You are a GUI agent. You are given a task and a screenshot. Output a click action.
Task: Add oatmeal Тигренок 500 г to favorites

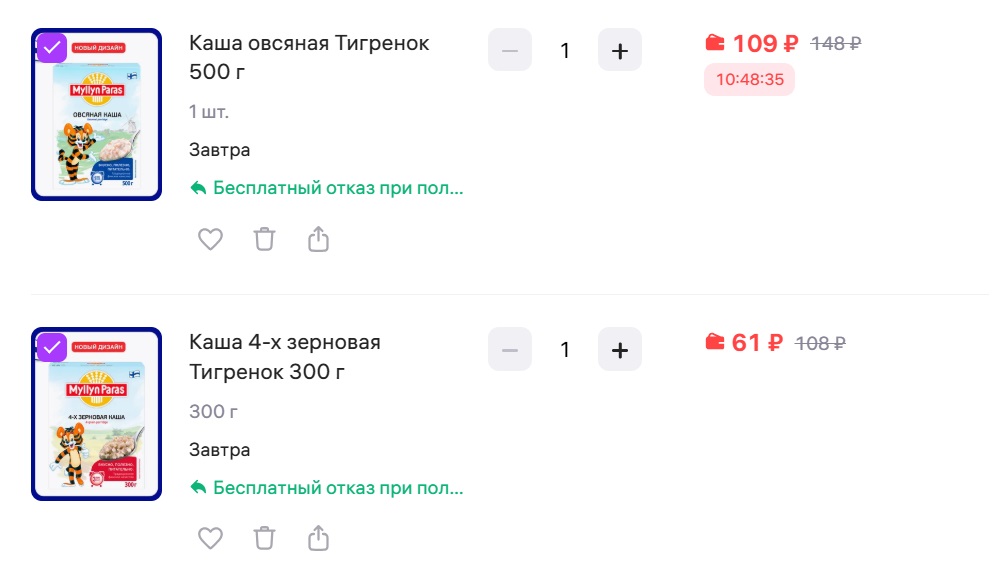pyautogui.click(x=210, y=239)
